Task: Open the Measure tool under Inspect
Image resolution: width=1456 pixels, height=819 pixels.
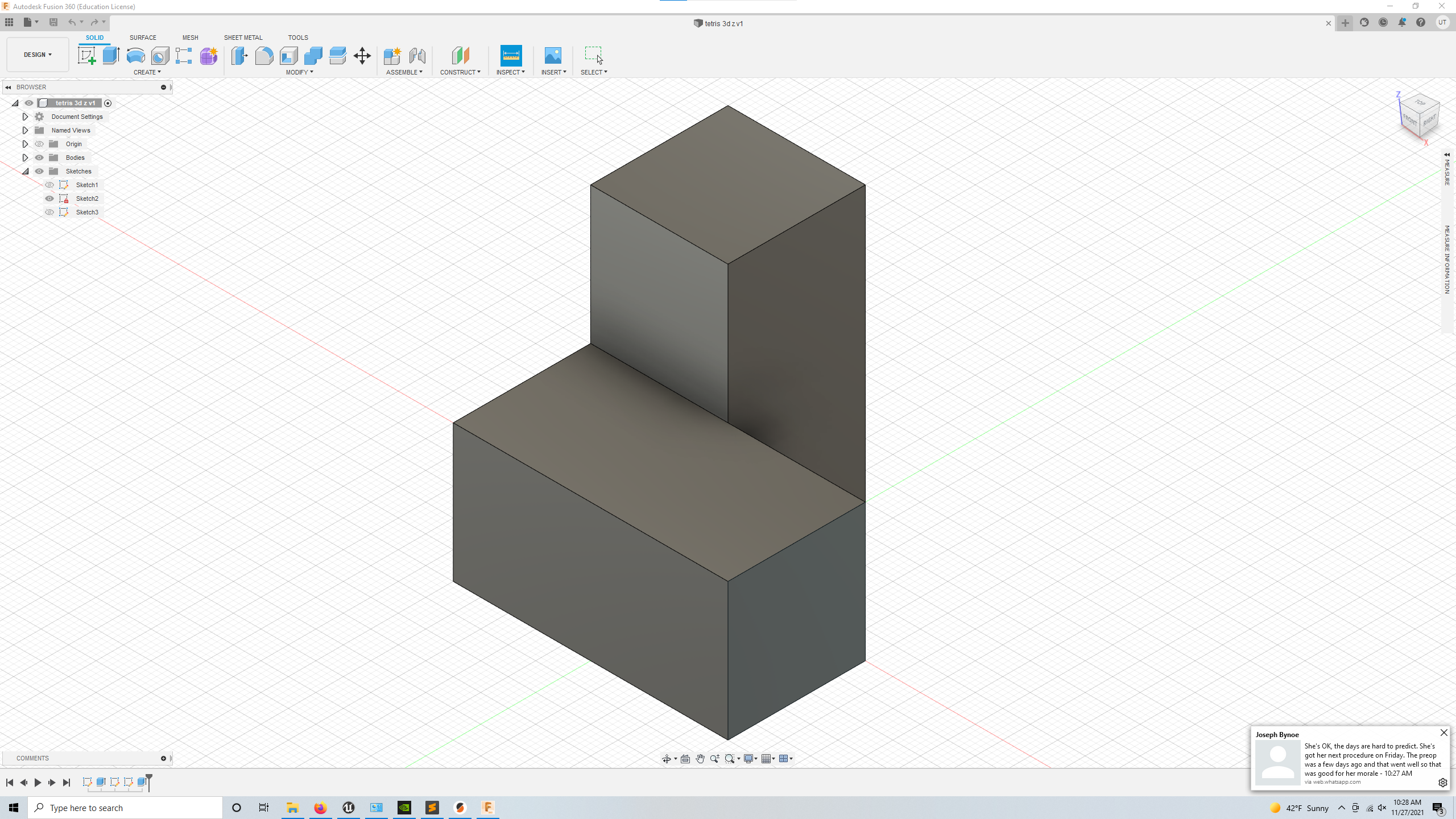Action: [510, 56]
